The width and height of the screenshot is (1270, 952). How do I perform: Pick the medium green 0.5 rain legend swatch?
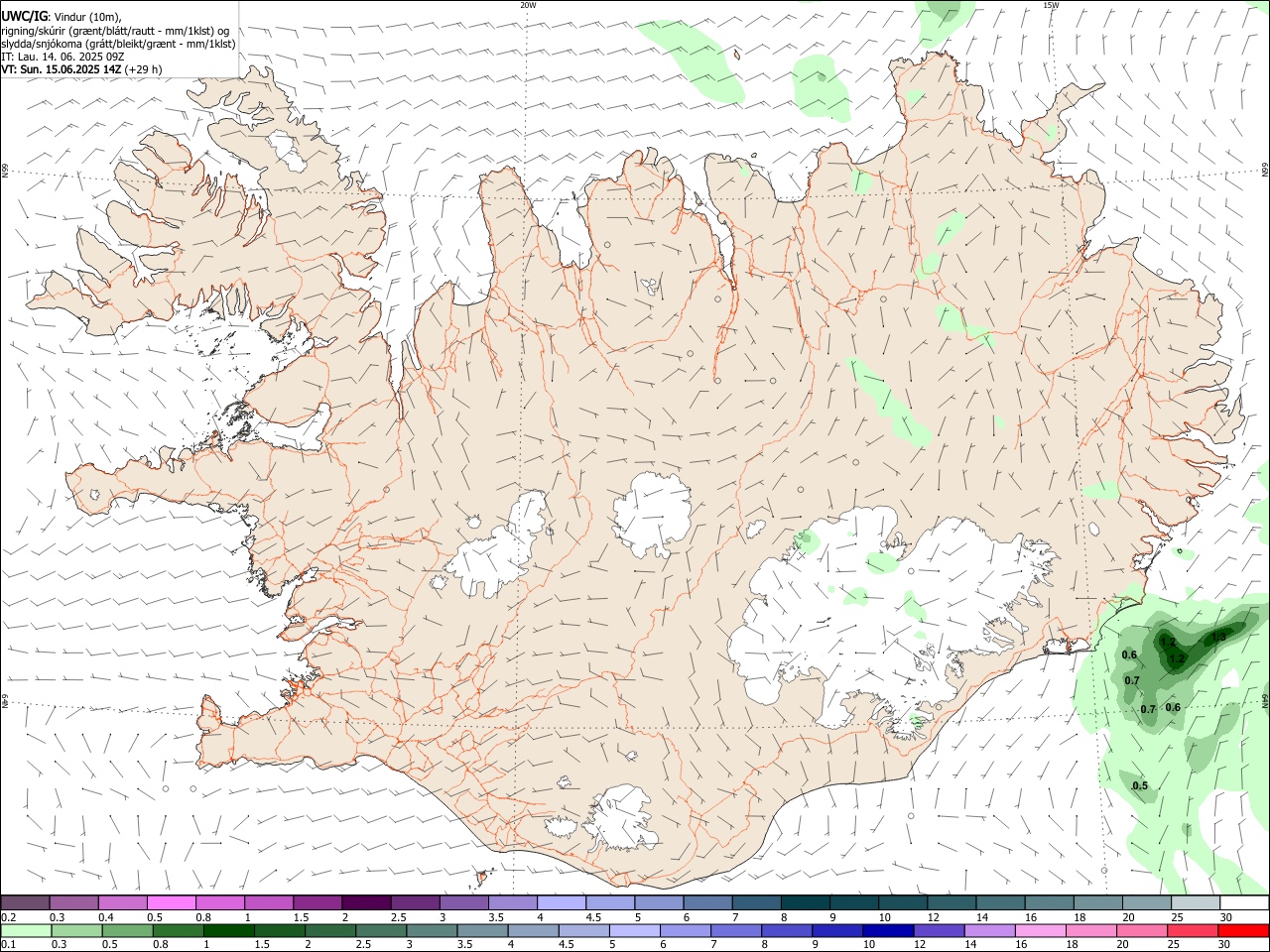[127, 930]
